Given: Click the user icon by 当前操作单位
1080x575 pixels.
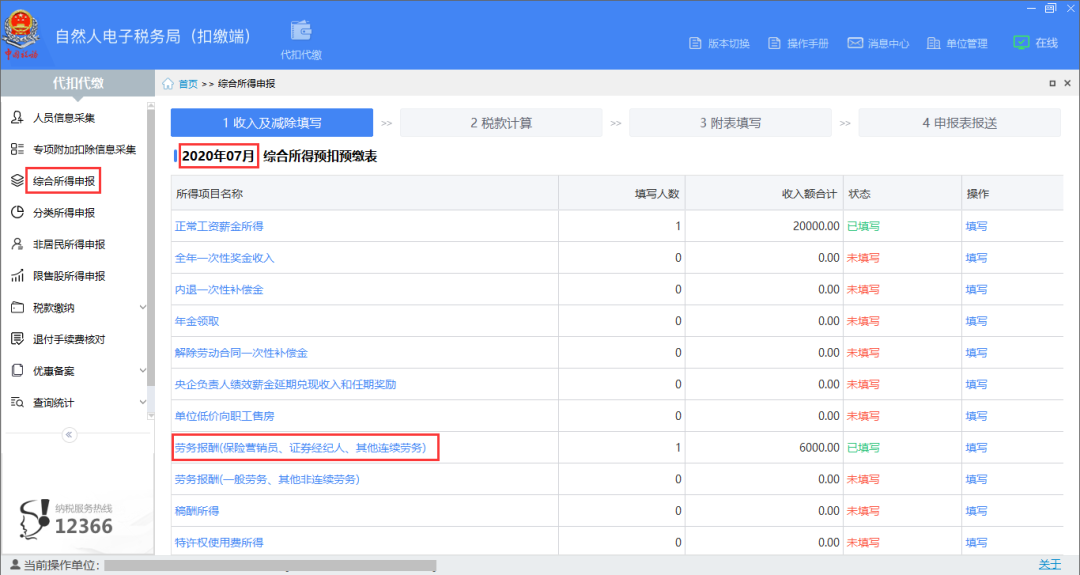Looking at the screenshot, I should pyautogui.click(x=16, y=565).
